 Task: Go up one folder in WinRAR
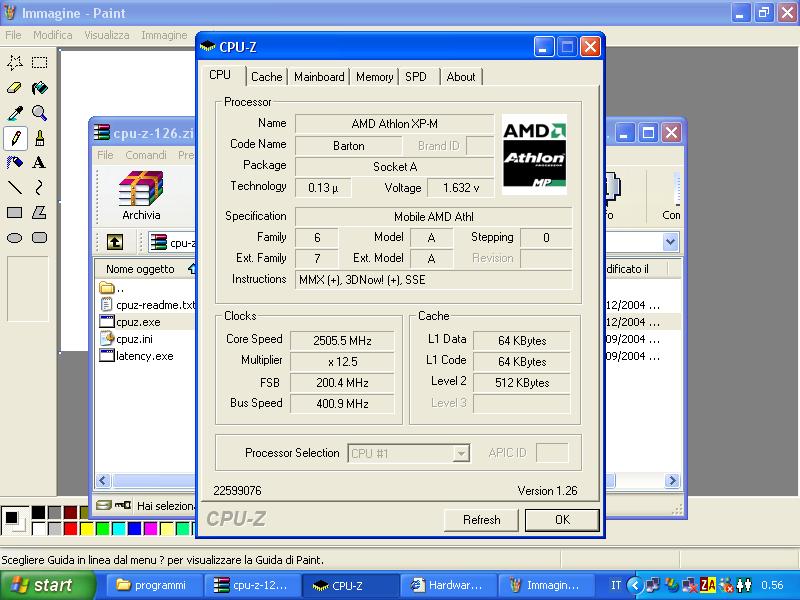coord(115,242)
